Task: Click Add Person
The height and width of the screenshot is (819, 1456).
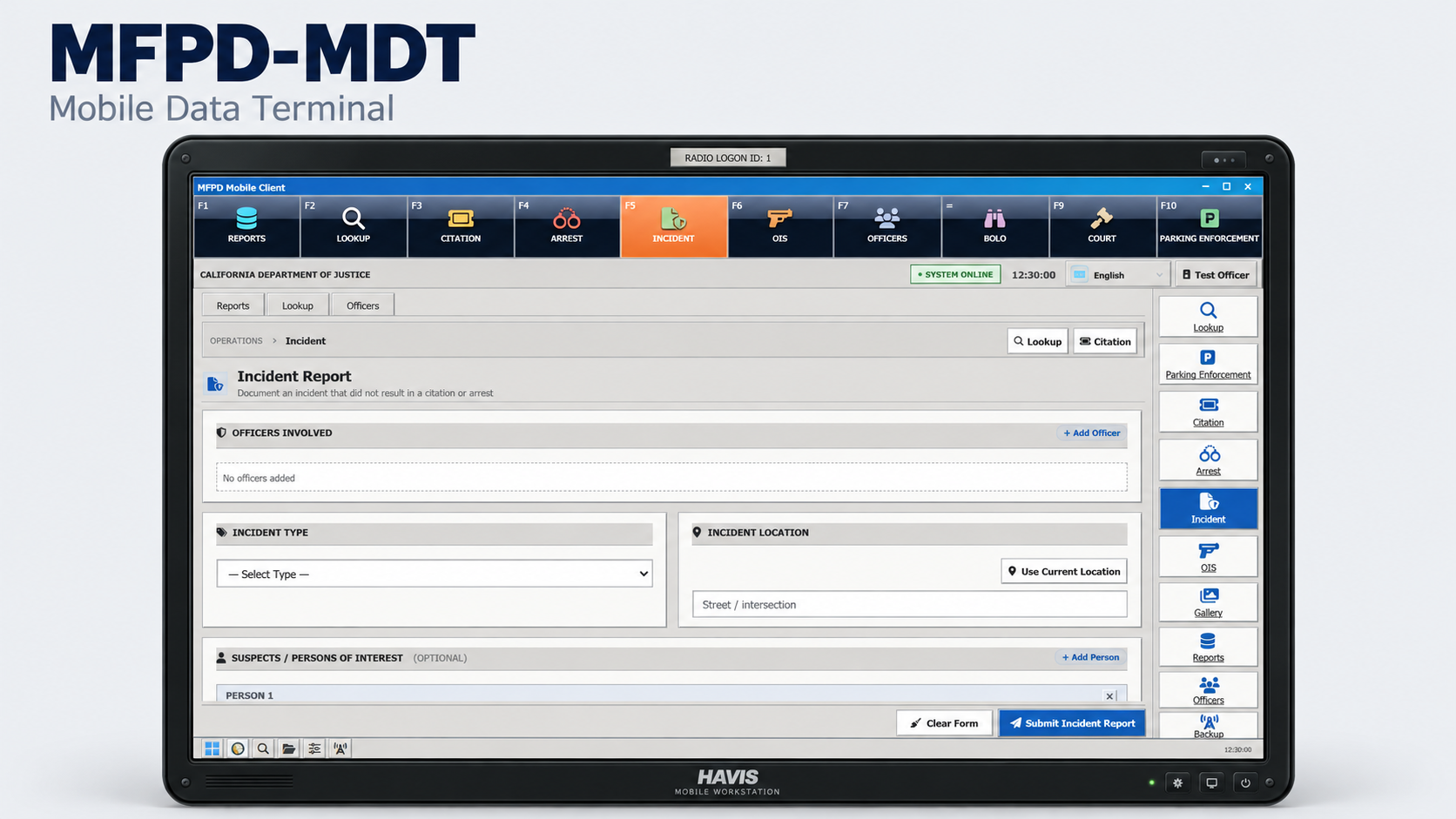Action: 1090,657
